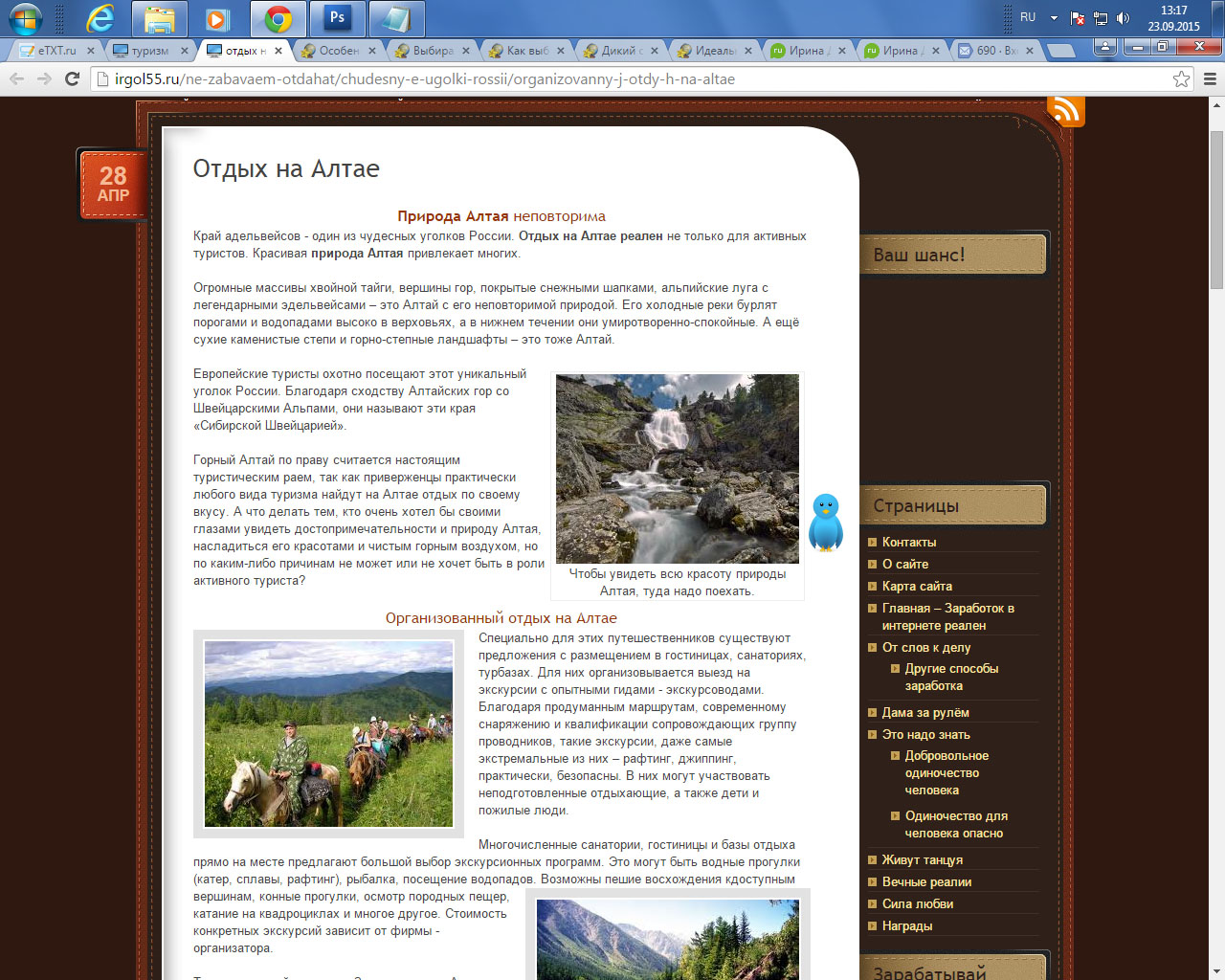This screenshot has width=1225, height=980.
Task: Open the Windows Start menu orb
Action: click(x=26, y=18)
